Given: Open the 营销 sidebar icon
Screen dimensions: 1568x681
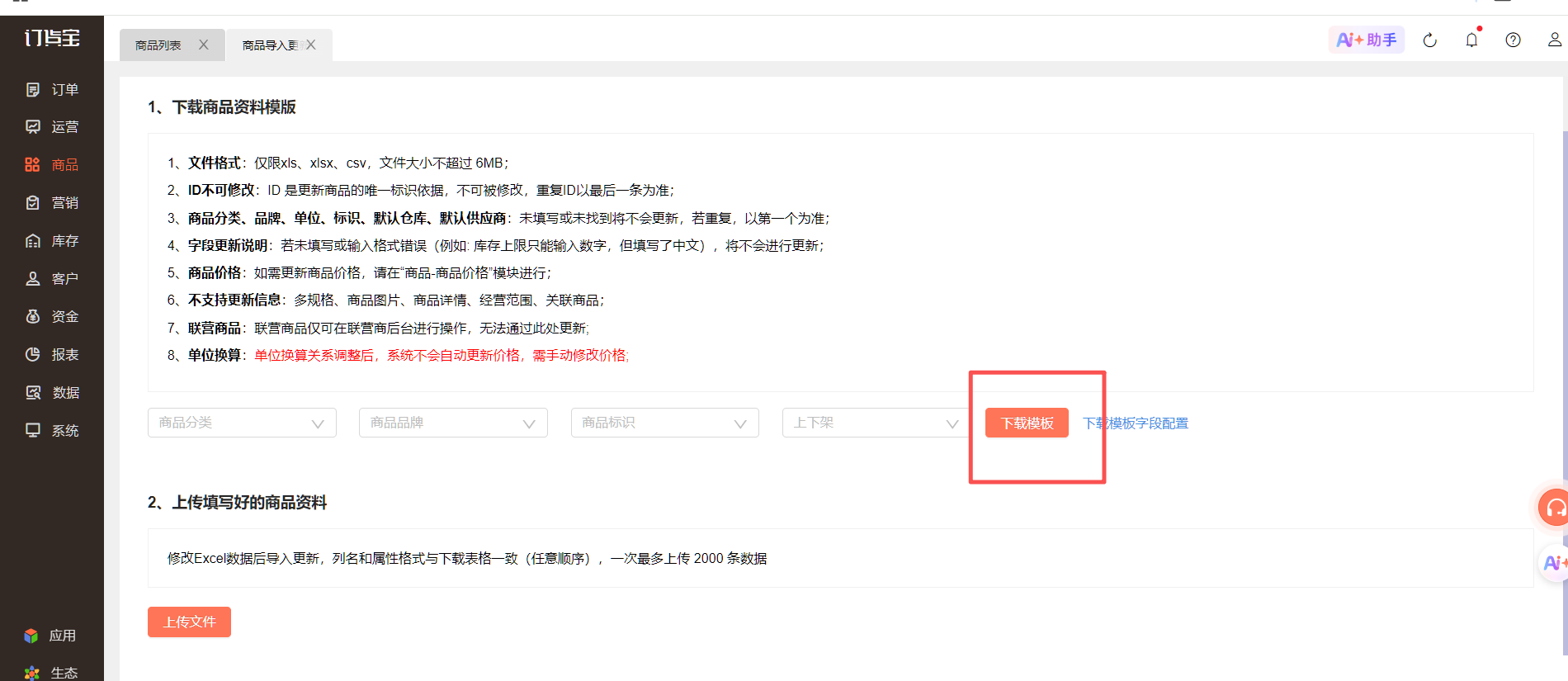Looking at the screenshot, I should 33,202.
